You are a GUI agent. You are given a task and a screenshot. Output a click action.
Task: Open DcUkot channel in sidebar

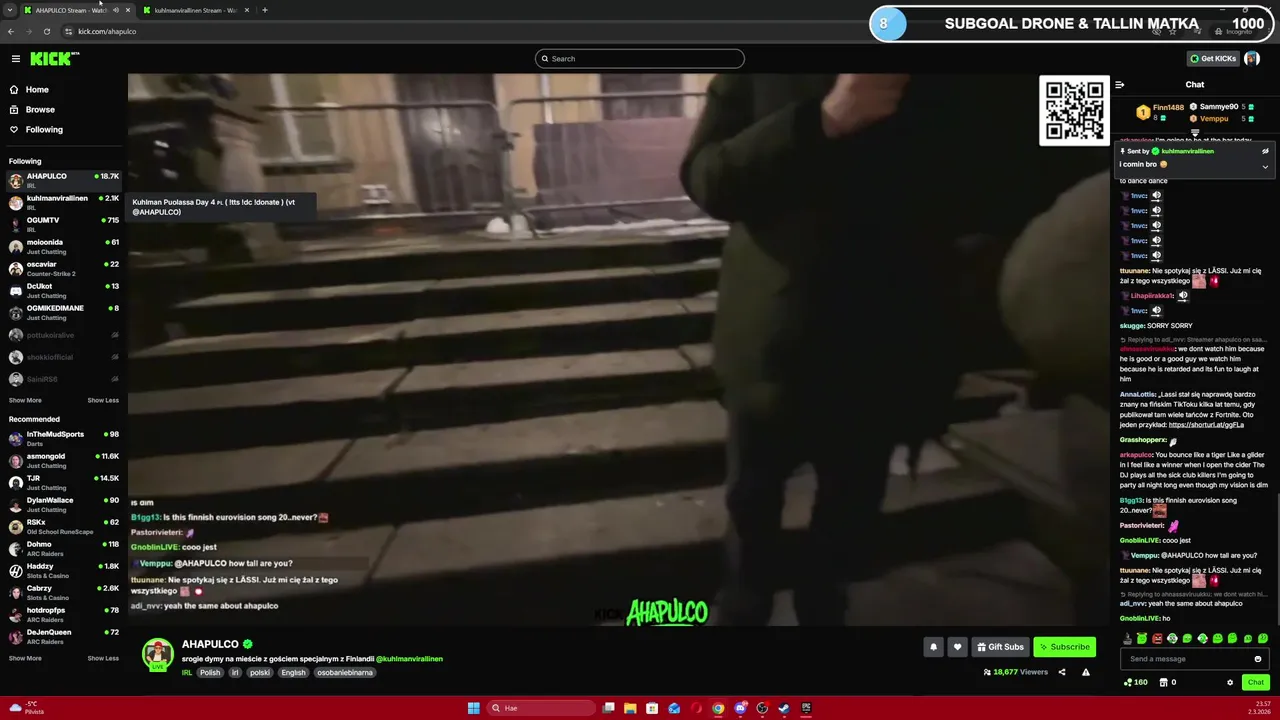click(x=64, y=290)
